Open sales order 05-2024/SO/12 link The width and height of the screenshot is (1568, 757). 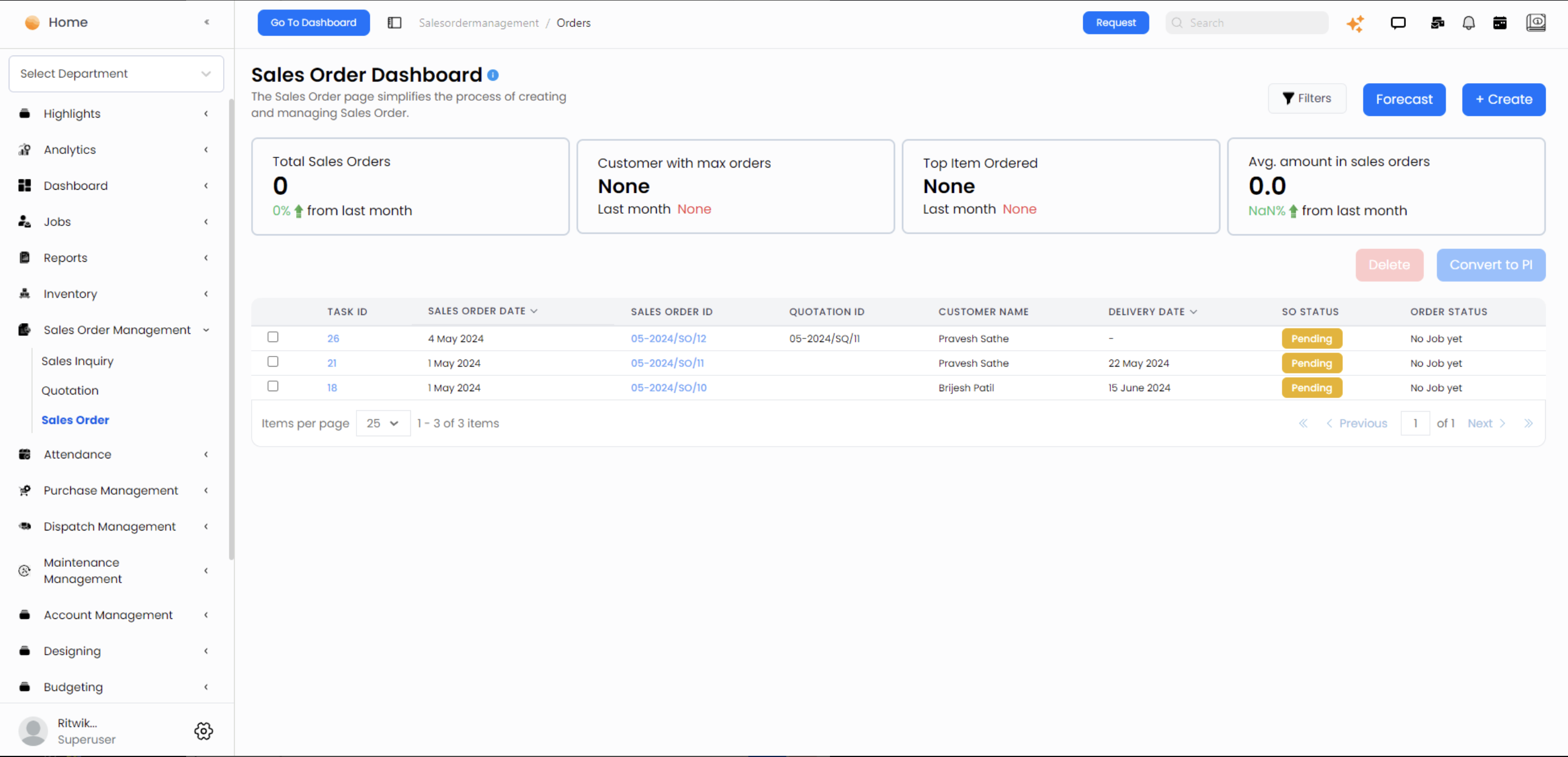click(x=668, y=338)
